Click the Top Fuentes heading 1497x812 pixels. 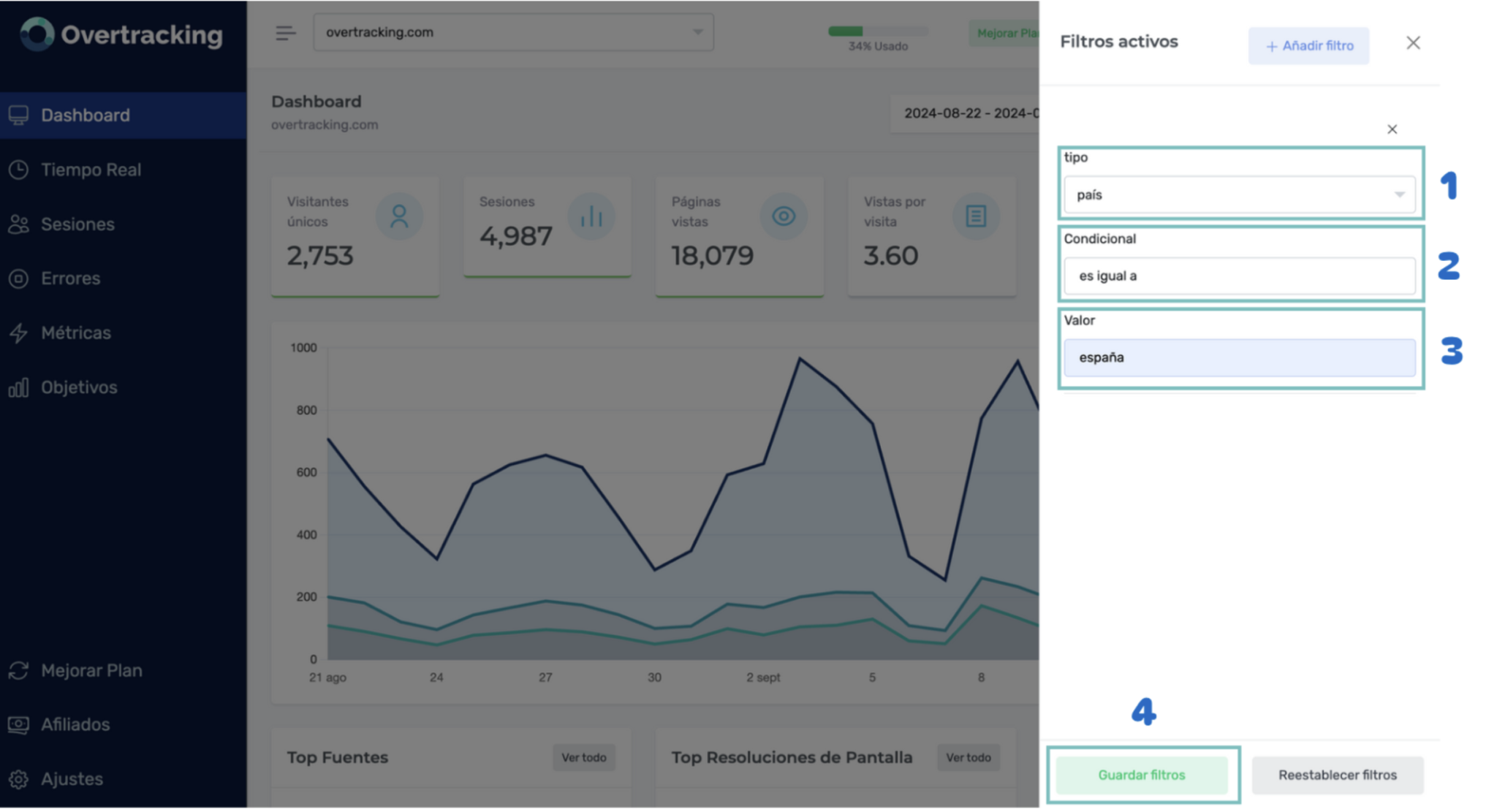click(337, 757)
